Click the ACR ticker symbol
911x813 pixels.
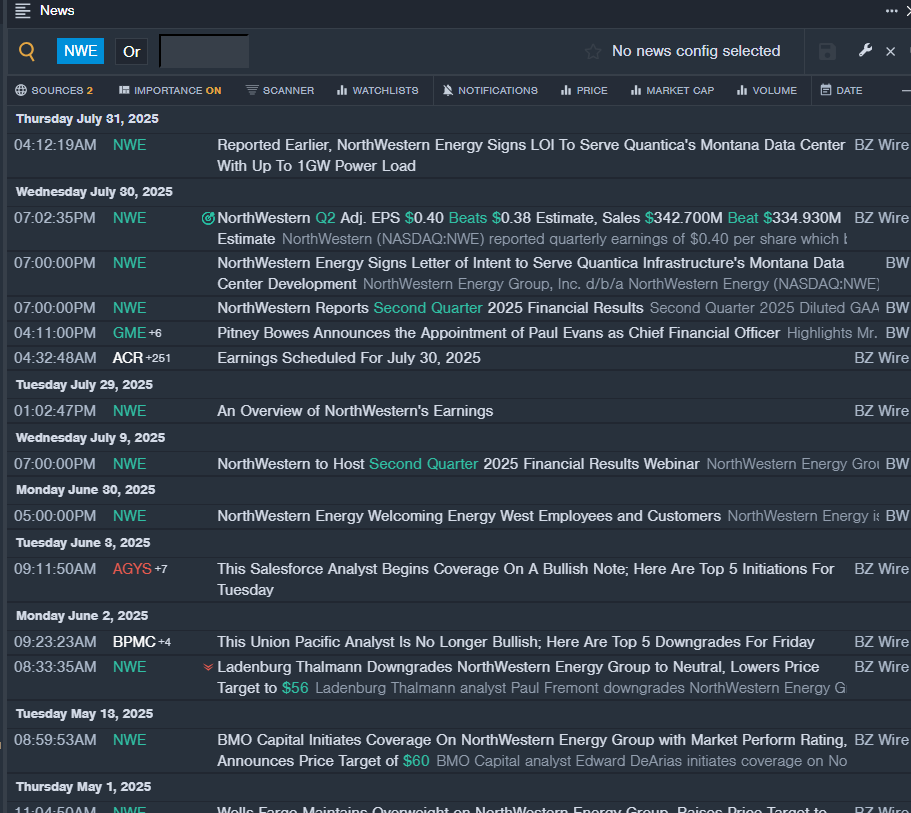127,358
